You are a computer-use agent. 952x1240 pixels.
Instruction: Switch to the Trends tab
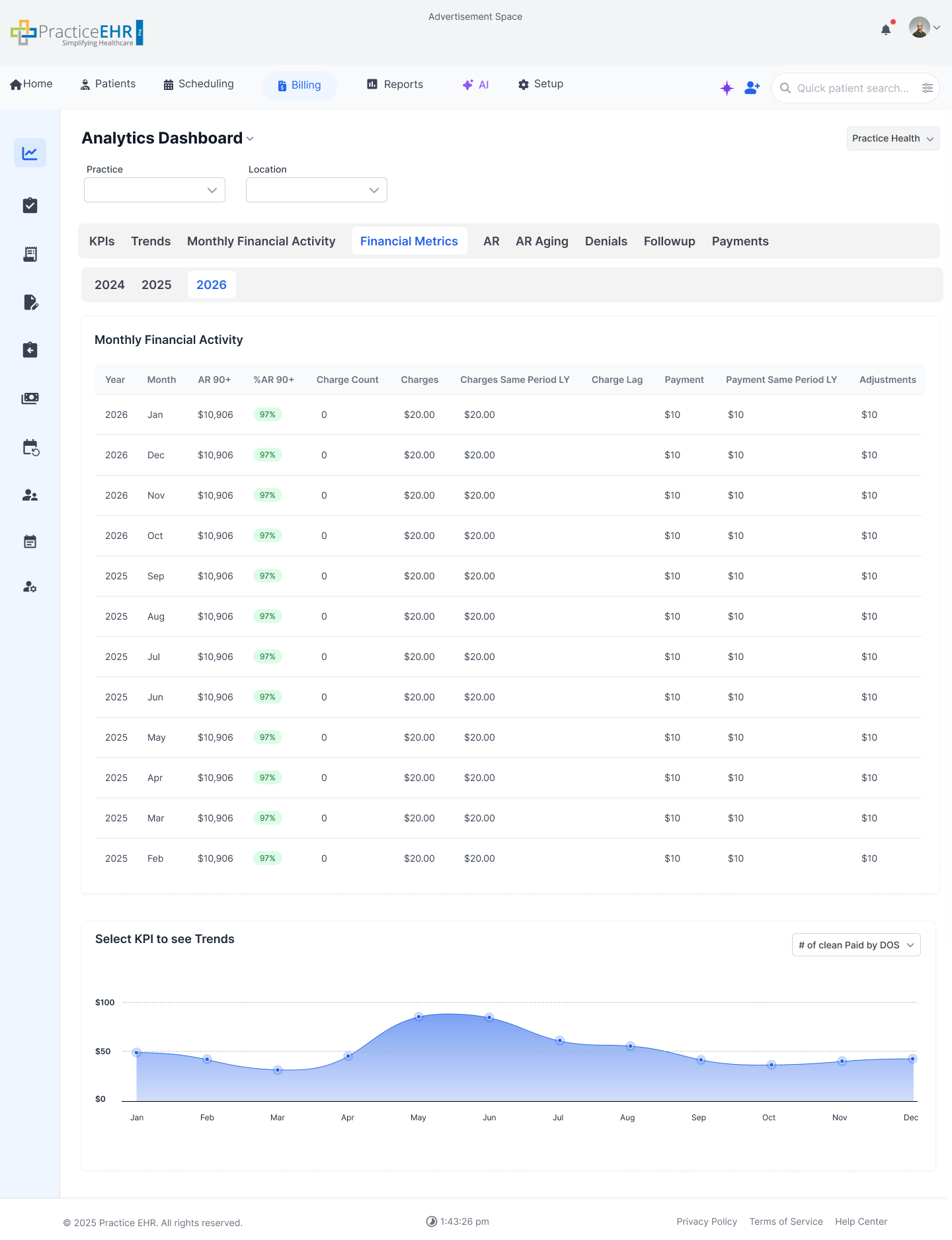click(151, 241)
